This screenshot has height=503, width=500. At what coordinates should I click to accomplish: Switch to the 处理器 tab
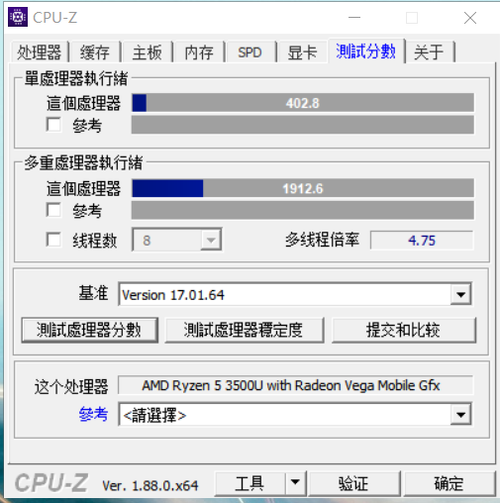(x=39, y=52)
